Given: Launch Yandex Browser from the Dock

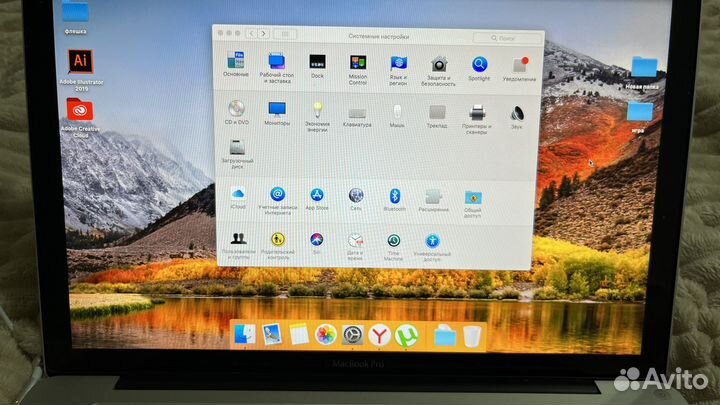Looking at the screenshot, I should point(379,335).
